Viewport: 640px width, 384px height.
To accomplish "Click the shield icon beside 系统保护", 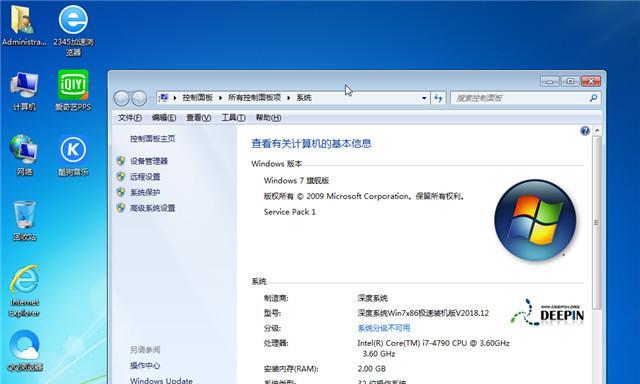I will [x=121, y=192].
